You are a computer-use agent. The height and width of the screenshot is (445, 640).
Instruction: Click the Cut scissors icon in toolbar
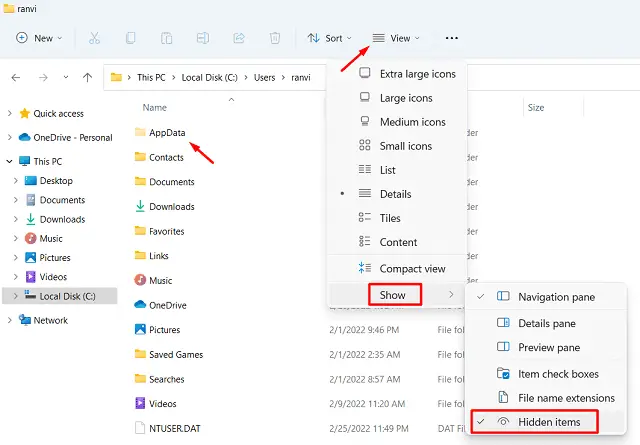click(94, 38)
